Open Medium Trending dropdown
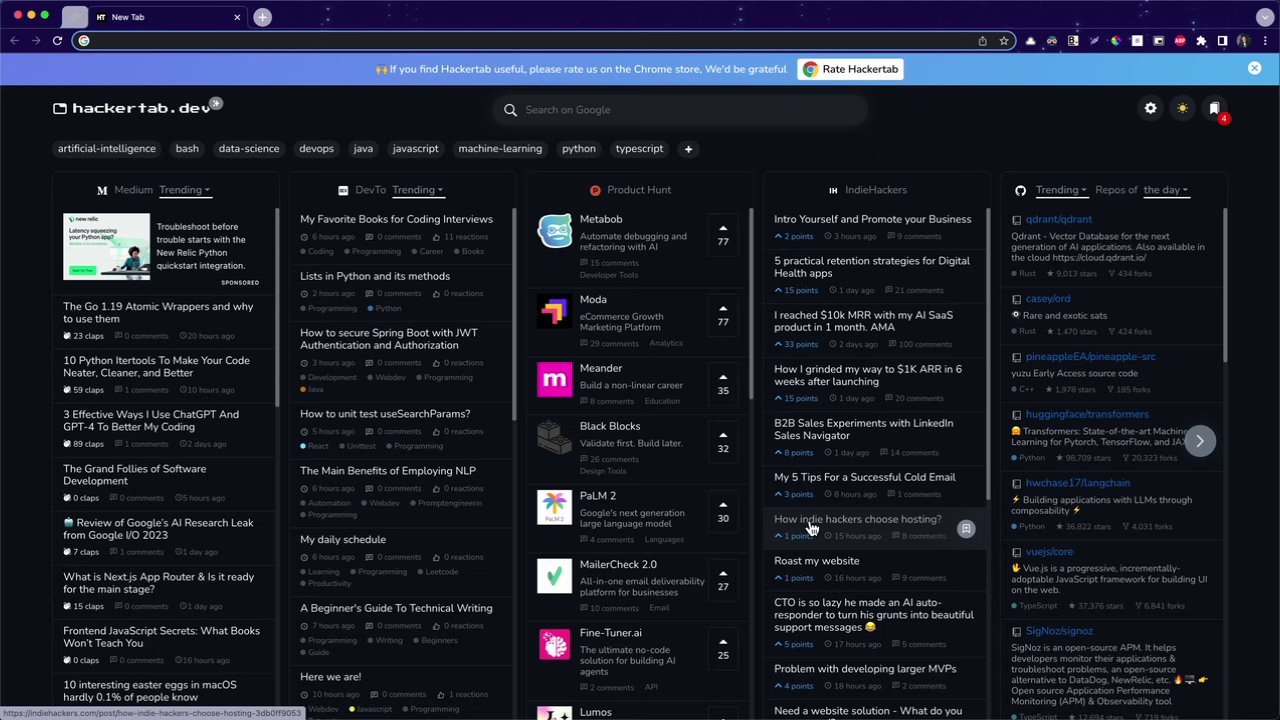This screenshot has width=1280, height=720. (185, 190)
